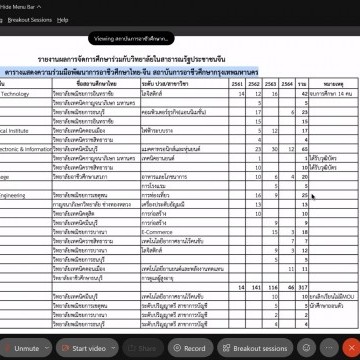Click the greyed-out Share button

(x=143, y=348)
